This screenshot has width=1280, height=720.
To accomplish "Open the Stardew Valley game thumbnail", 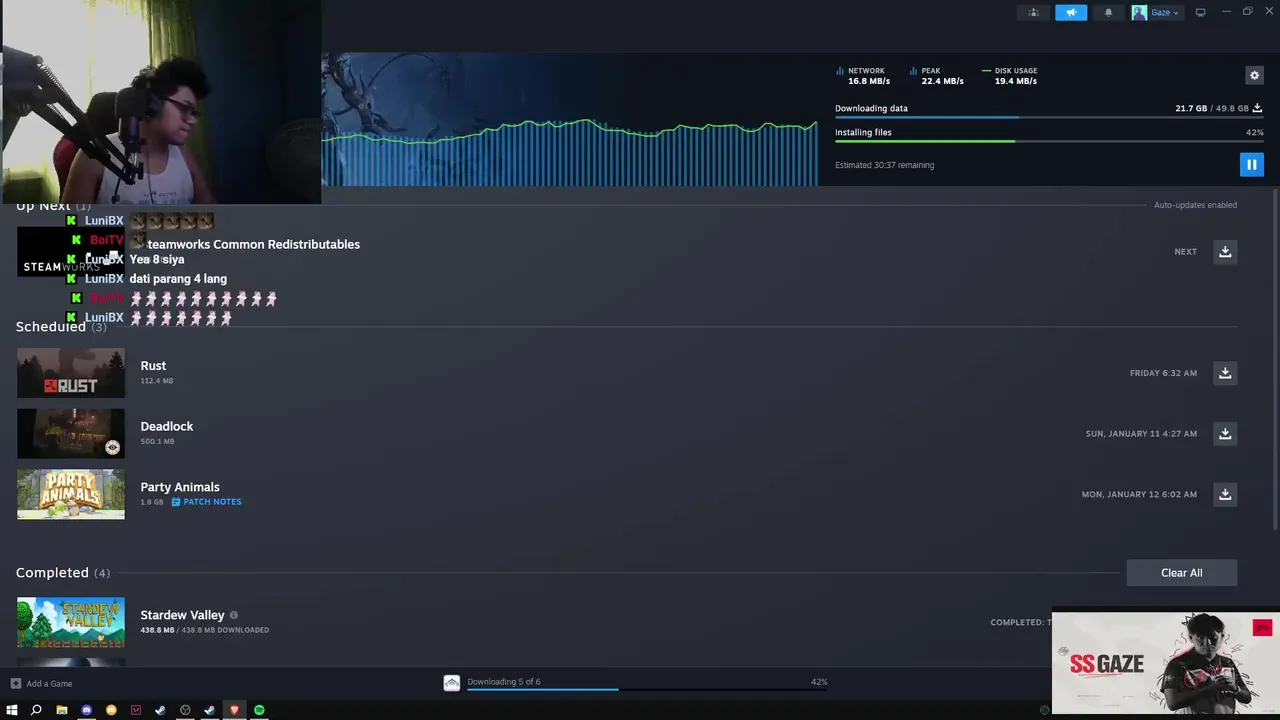I will pos(71,622).
